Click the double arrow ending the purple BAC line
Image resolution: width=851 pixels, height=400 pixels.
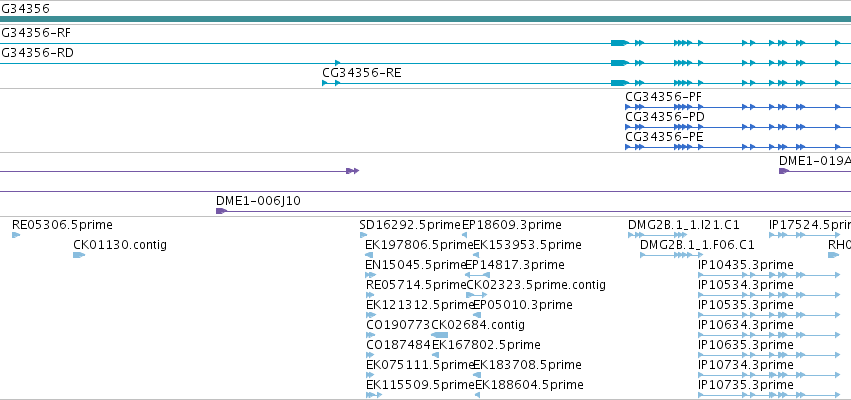353,171
